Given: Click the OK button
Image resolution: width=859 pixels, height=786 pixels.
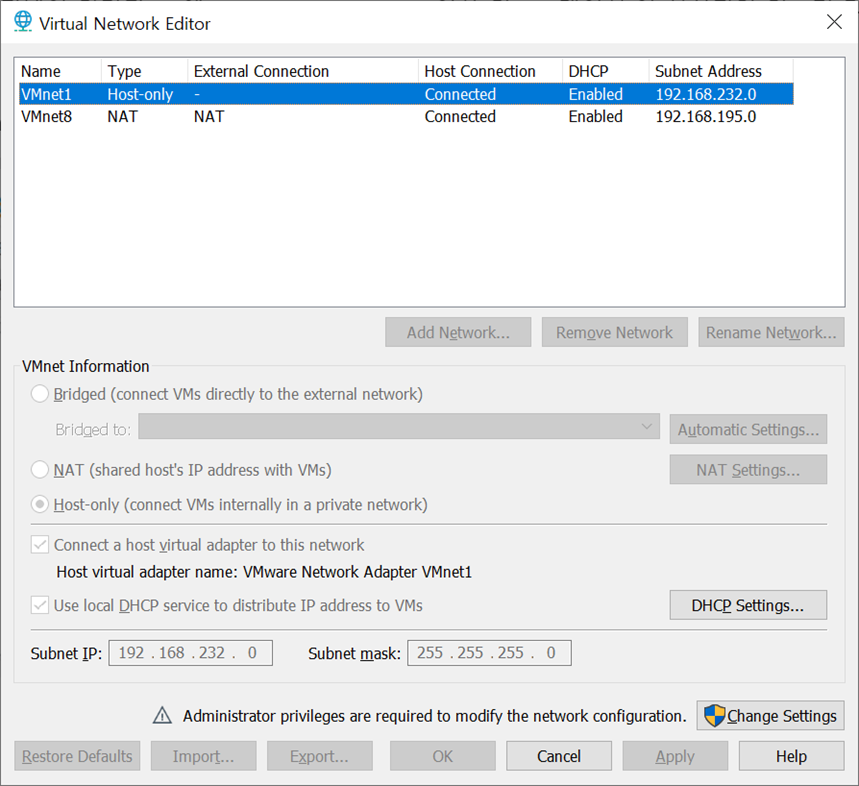Looking at the screenshot, I should click(443, 756).
